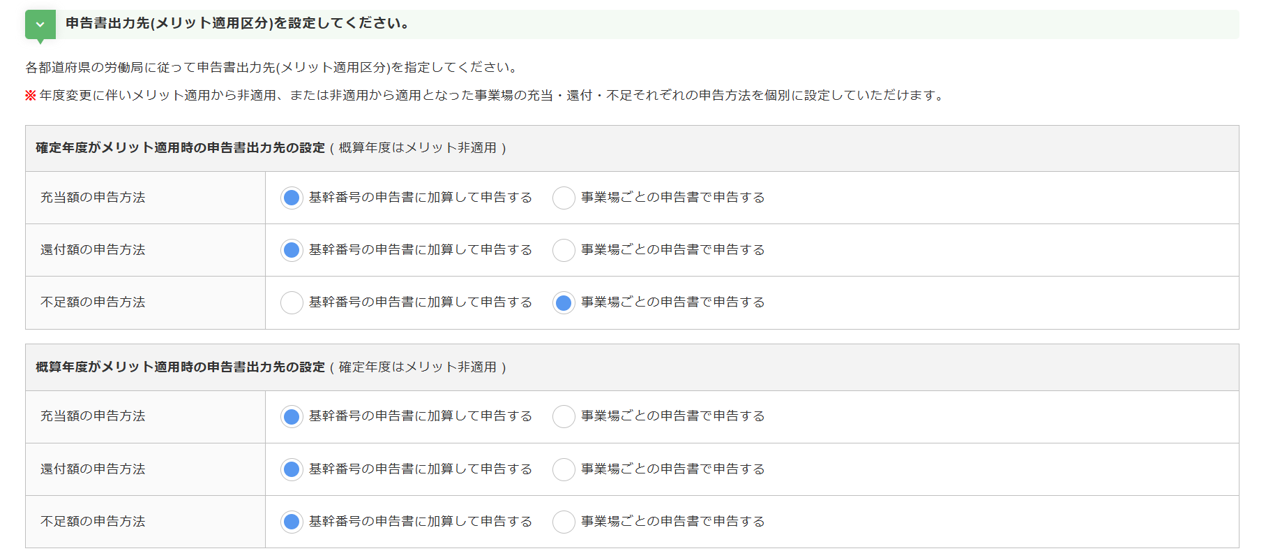The height and width of the screenshot is (558, 1266).
Task: In 概算年度 section, set 還付額 to 事業場ごとの申告書
Action: pyautogui.click(x=564, y=469)
